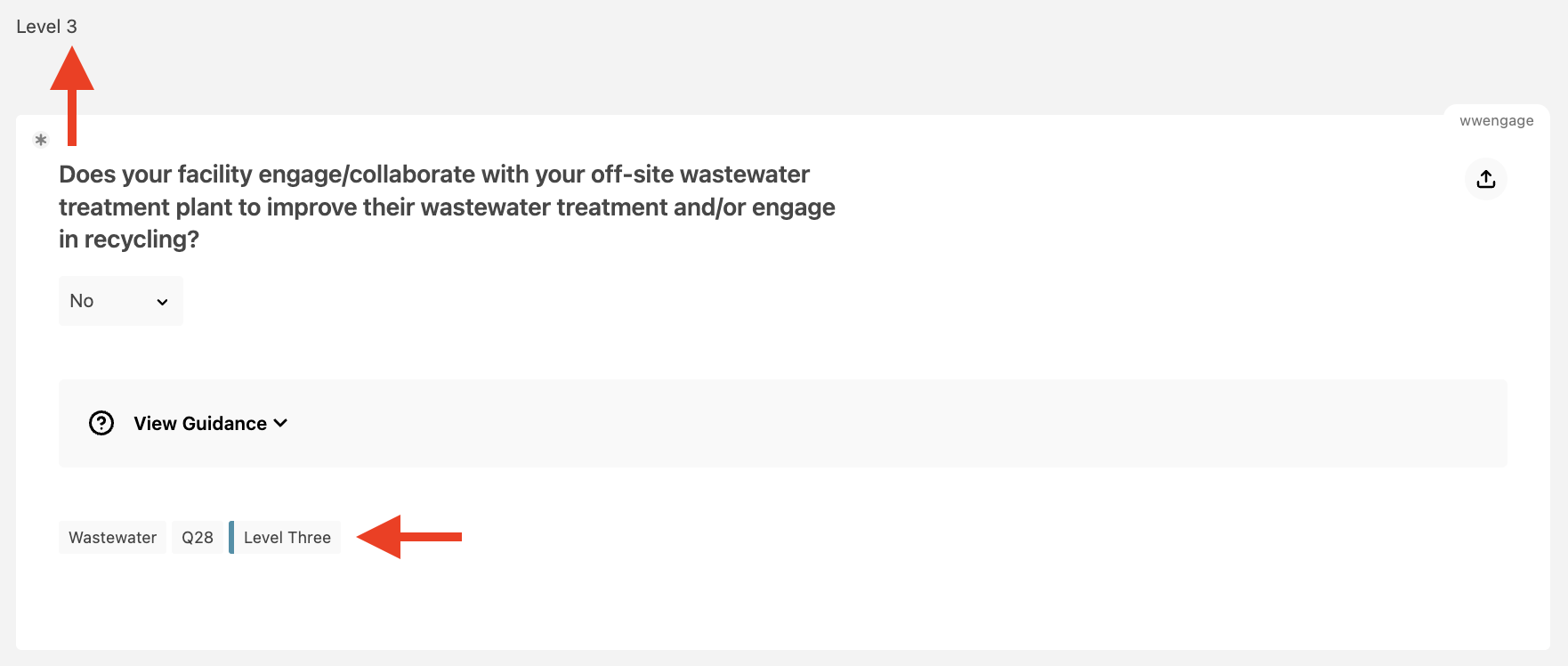Click the left-pointing red arrow annotation
This screenshot has height=666, width=1568.
tap(409, 537)
